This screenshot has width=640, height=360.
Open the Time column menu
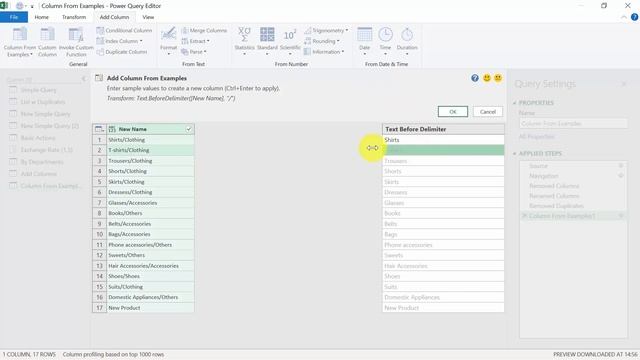(385, 41)
